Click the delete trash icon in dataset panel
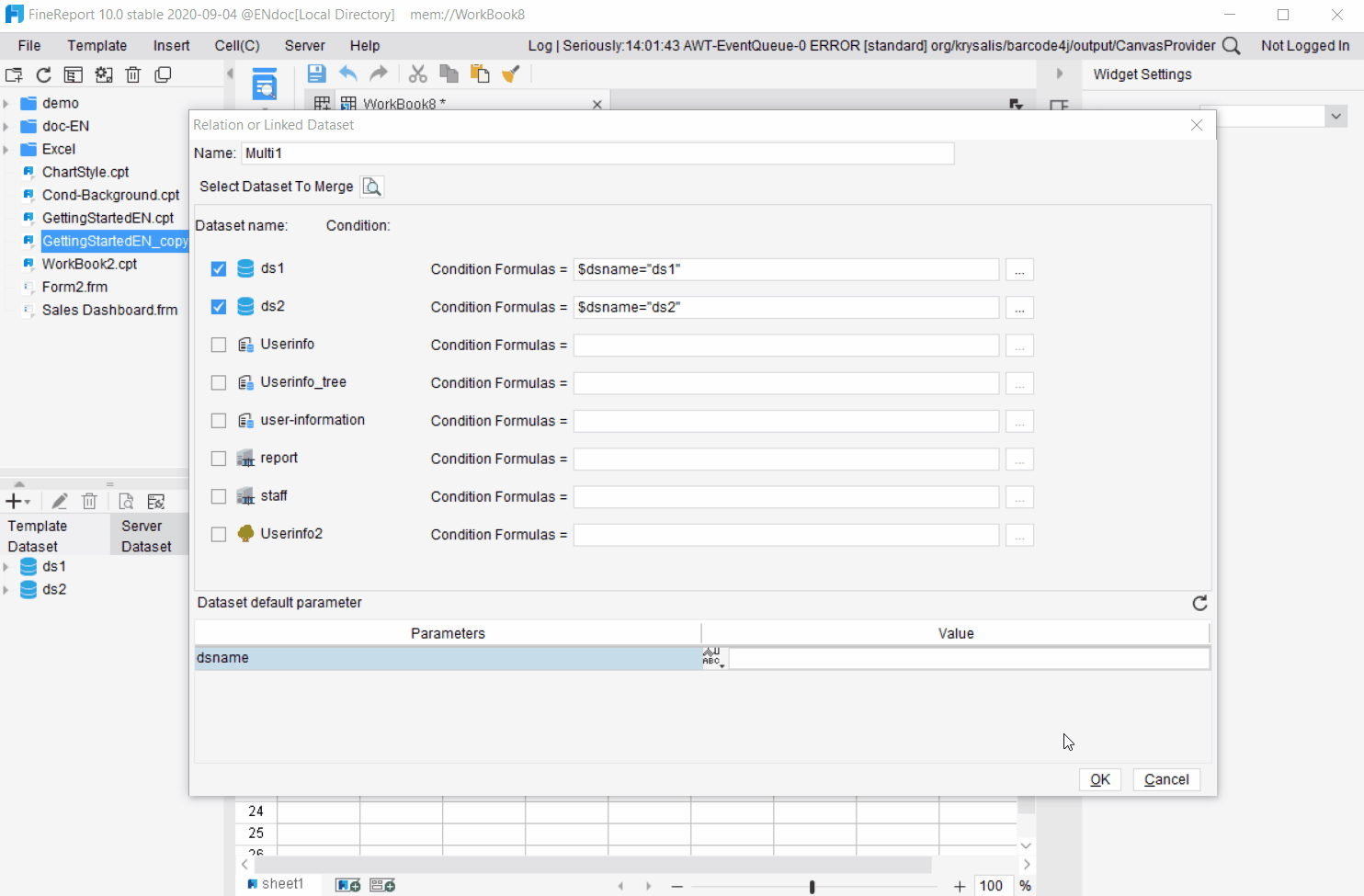The height and width of the screenshot is (896, 1364). 89,501
